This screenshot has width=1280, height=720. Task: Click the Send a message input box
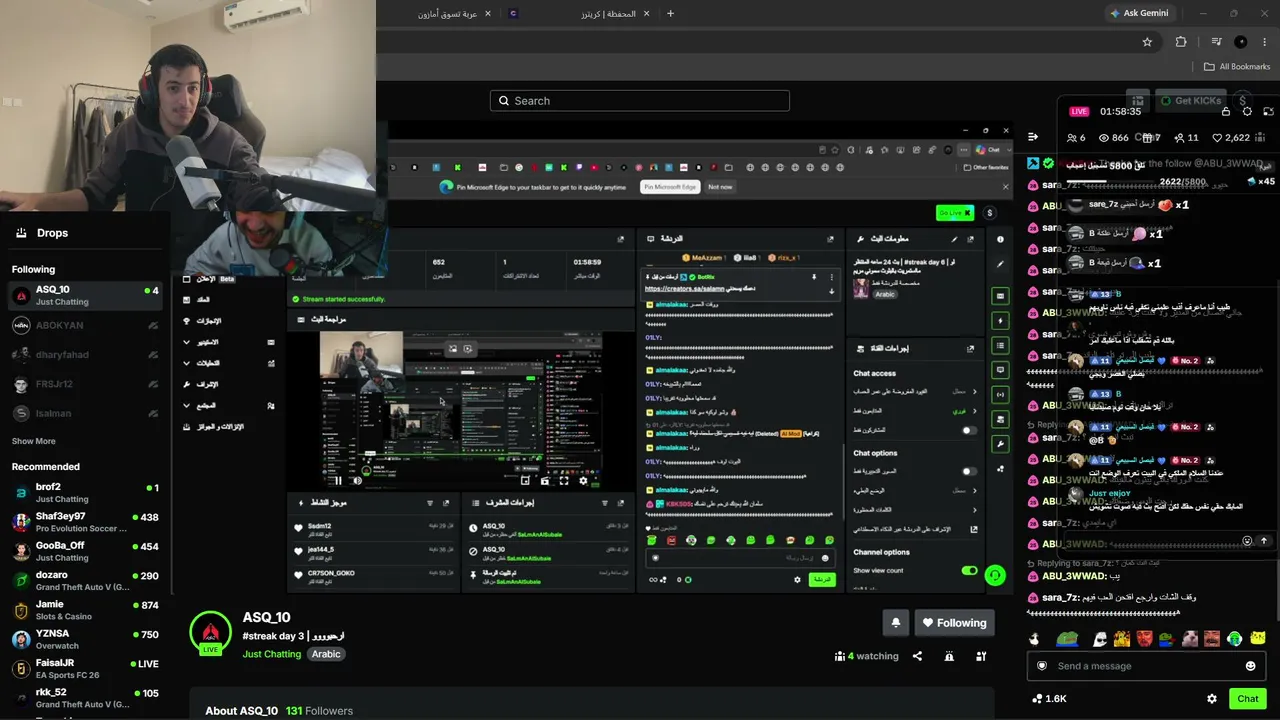point(1148,666)
